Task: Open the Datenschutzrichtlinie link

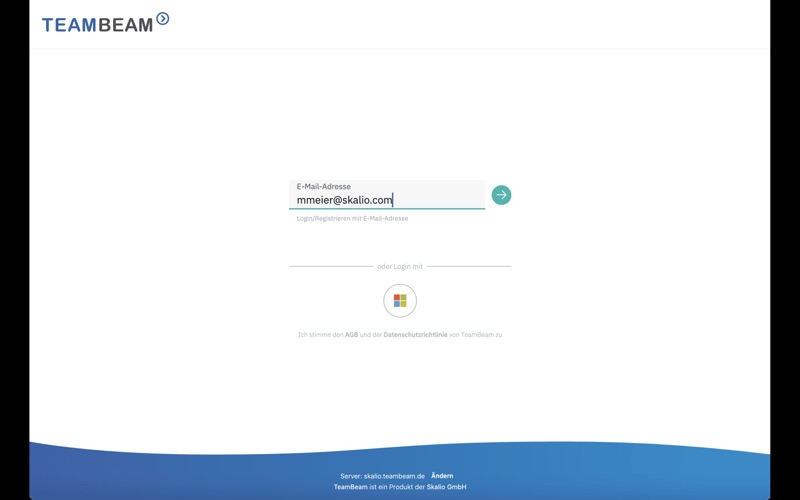Action: coord(415,335)
